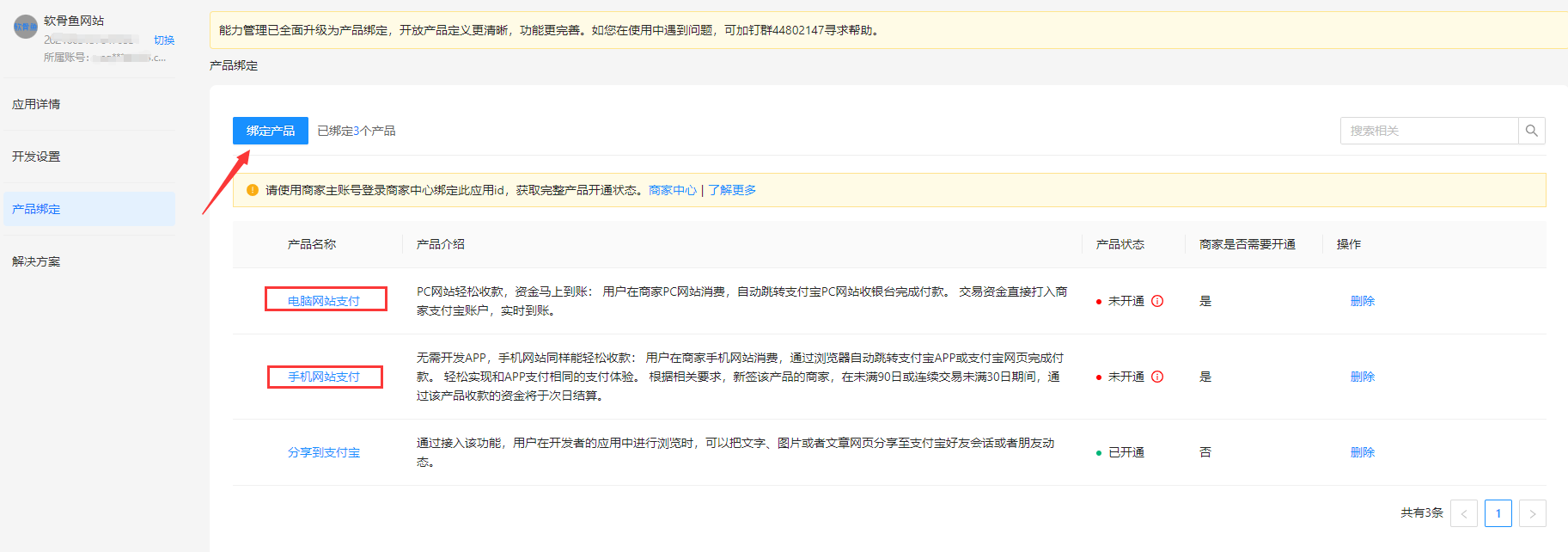This screenshot has width=1568, height=552.
Task: Click the 已绑定3个产品 count text
Action: coord(357,131)
